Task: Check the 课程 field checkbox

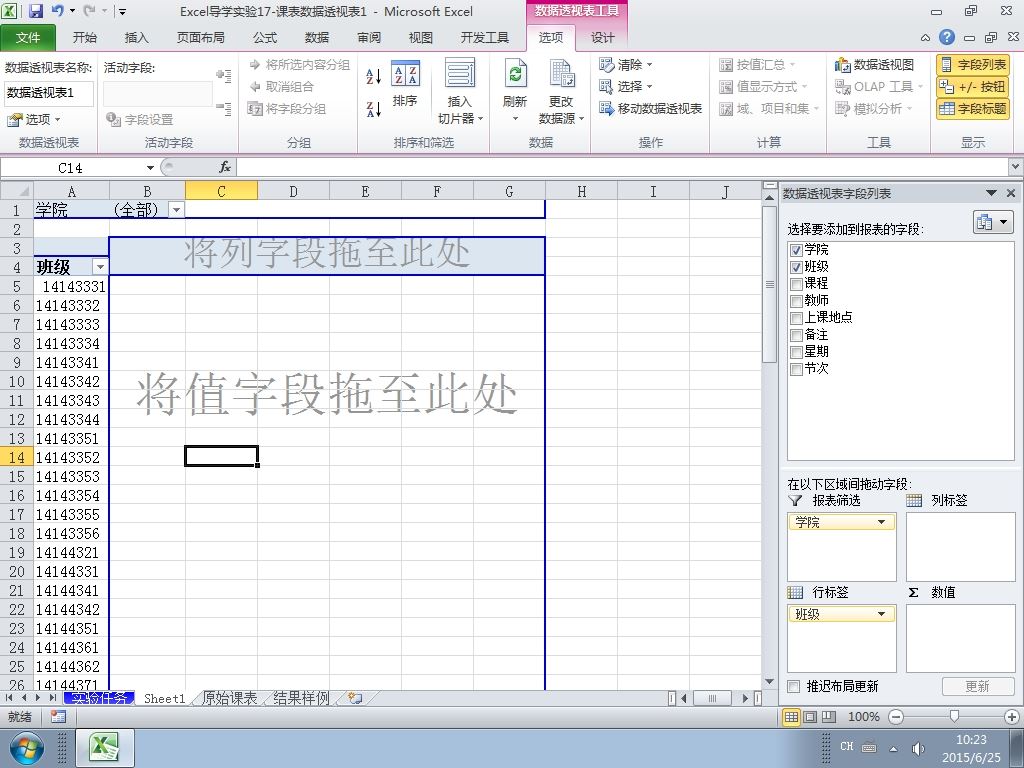Action: tap(796, 283)
